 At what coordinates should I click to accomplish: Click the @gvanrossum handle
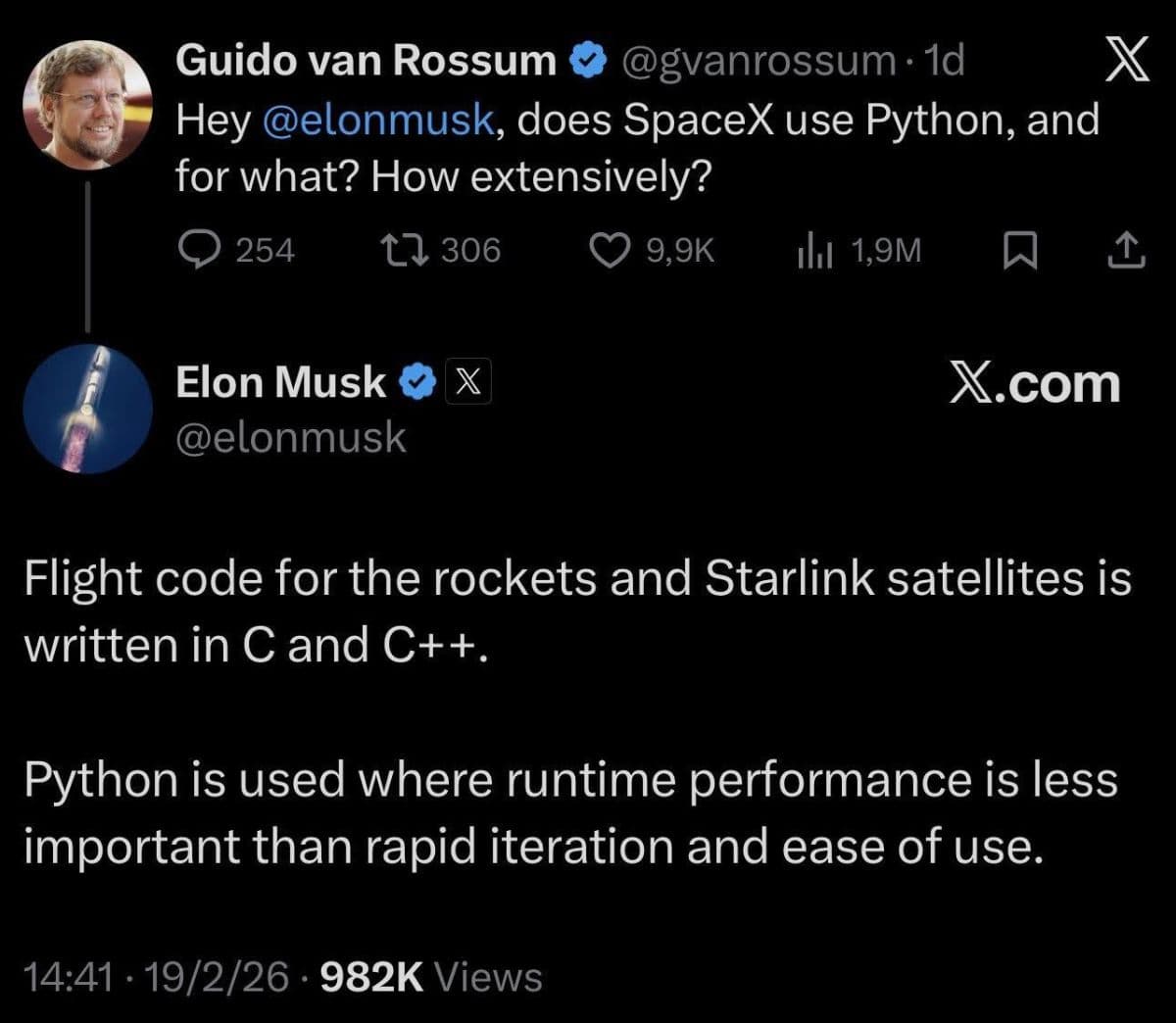click(758, 62)
